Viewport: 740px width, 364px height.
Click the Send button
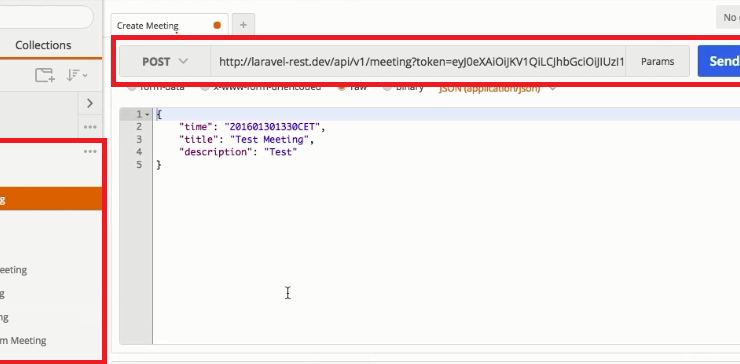point(719,61)
